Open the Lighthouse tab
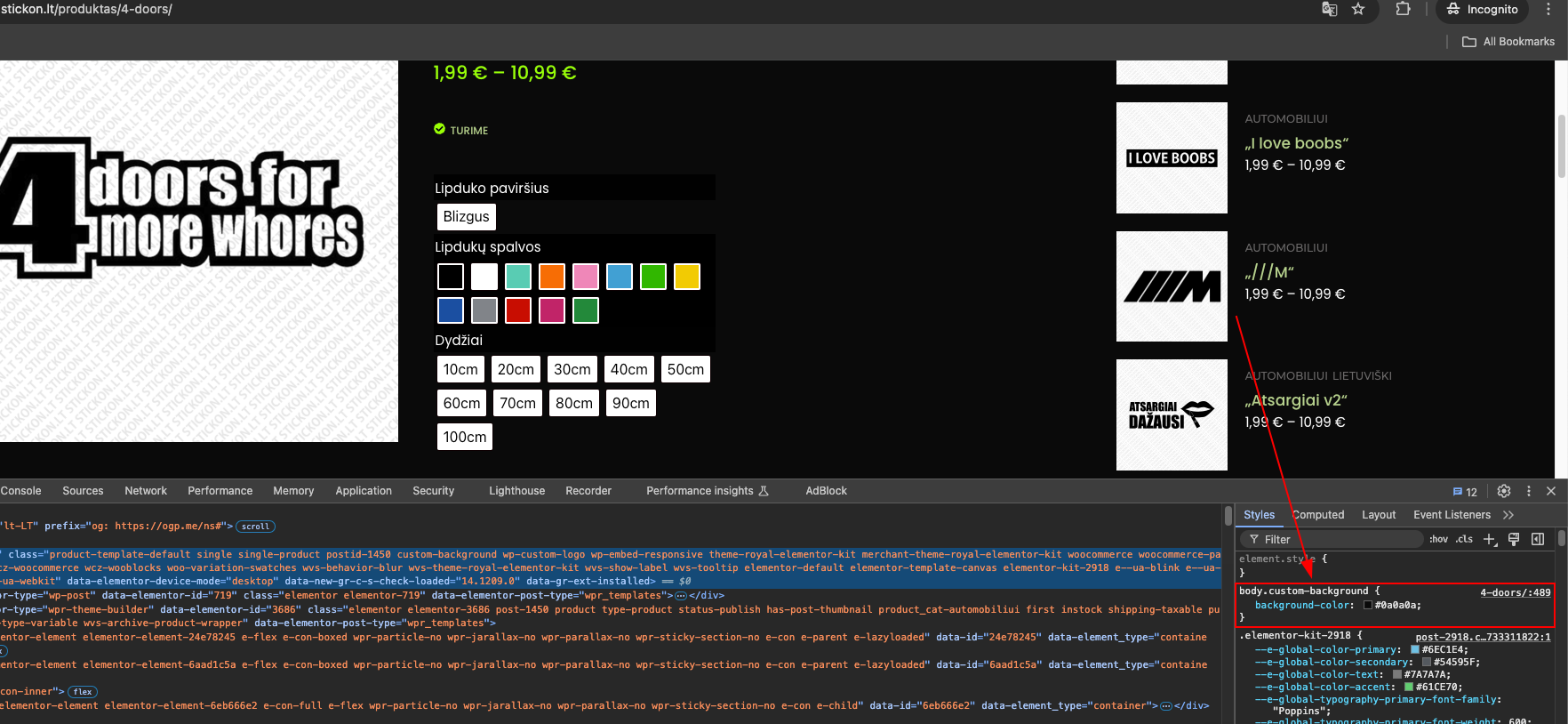Screen dimensions: 1568x724 click(x=516, y=491)
